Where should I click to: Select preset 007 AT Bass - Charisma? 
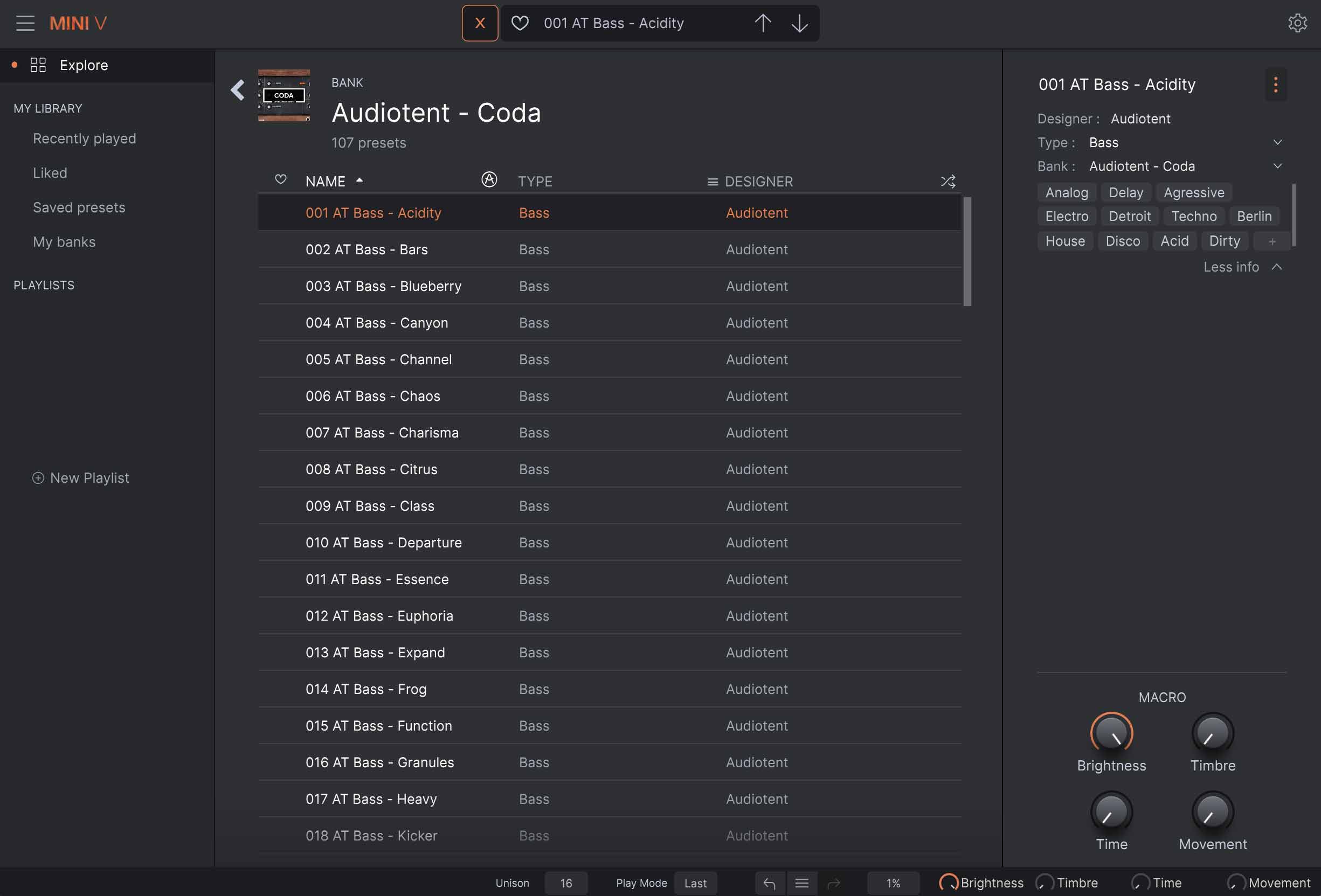pos(382,433)
